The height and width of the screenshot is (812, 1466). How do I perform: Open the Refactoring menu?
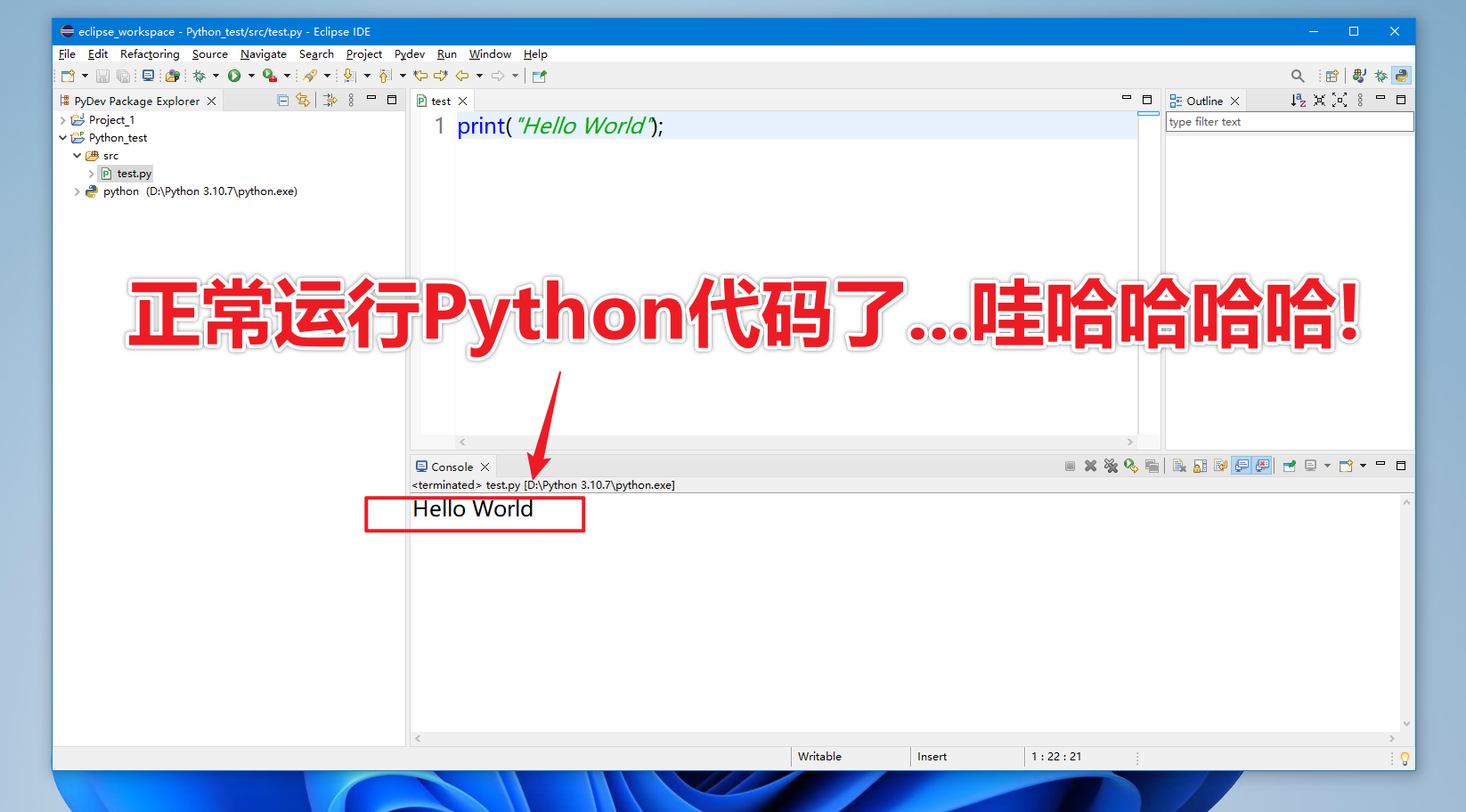point(150,54)
